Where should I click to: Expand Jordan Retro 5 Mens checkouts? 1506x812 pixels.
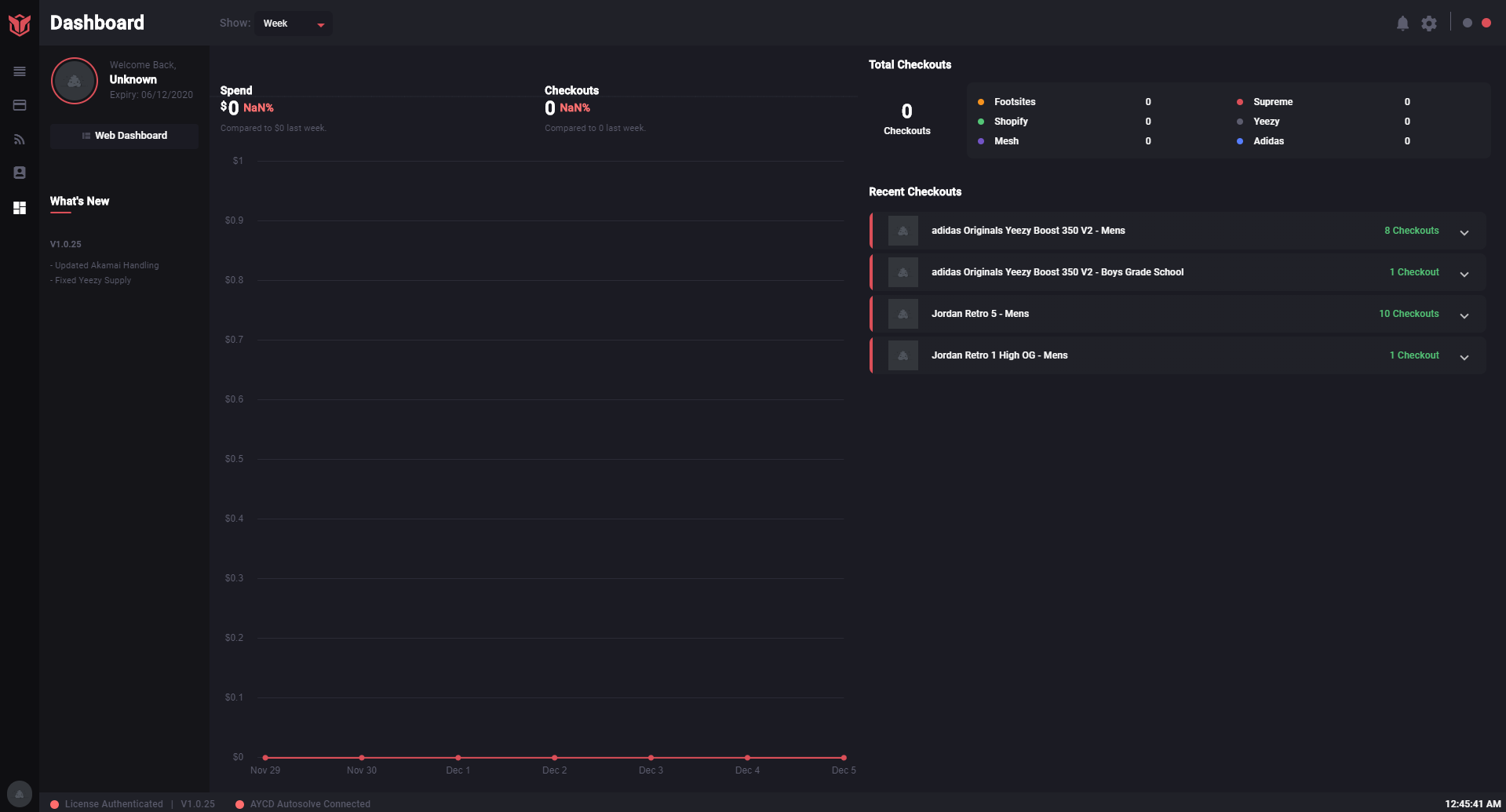click(1464, 315)
